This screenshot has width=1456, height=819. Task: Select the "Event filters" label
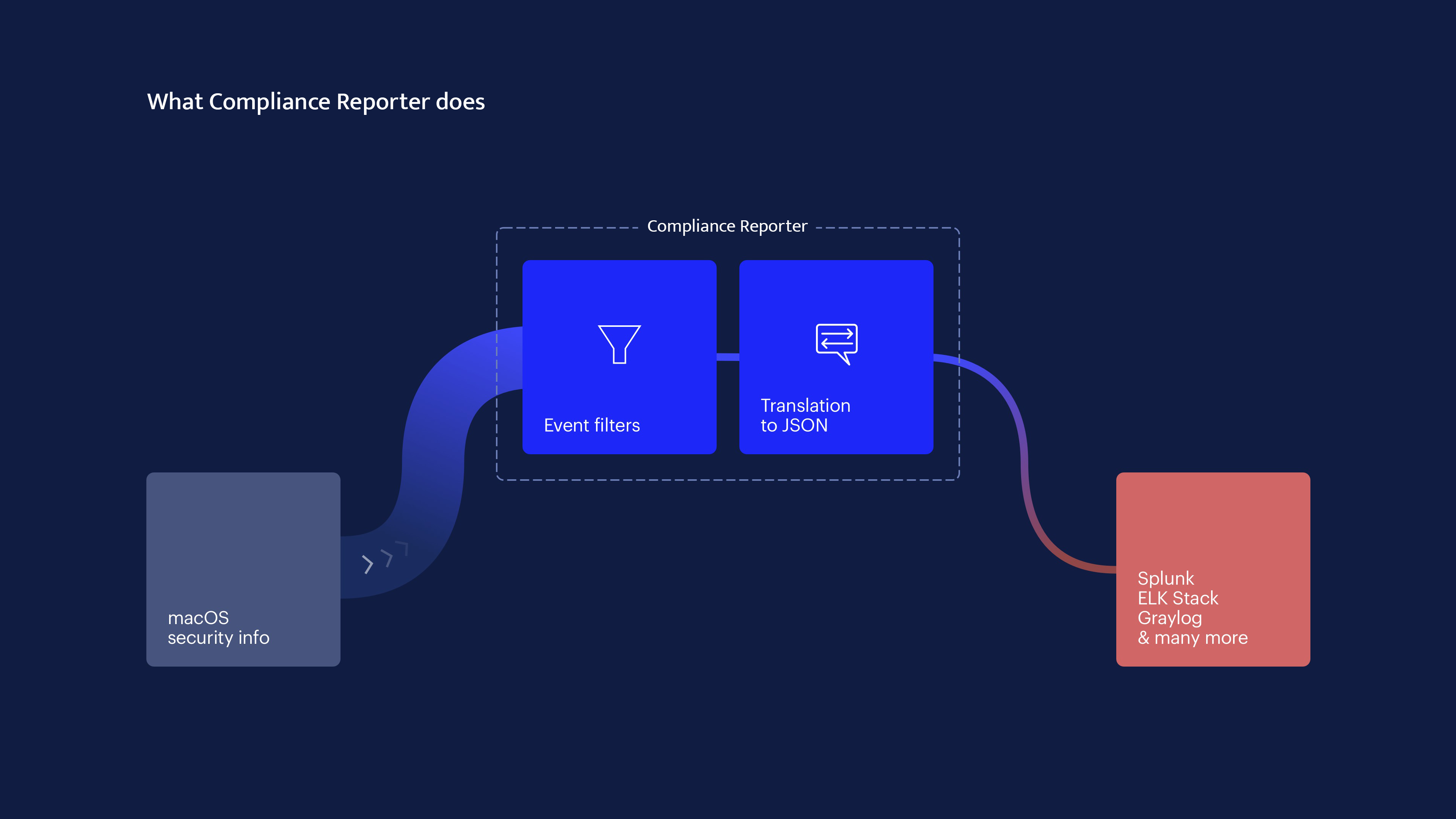click(x=592, y=425)
